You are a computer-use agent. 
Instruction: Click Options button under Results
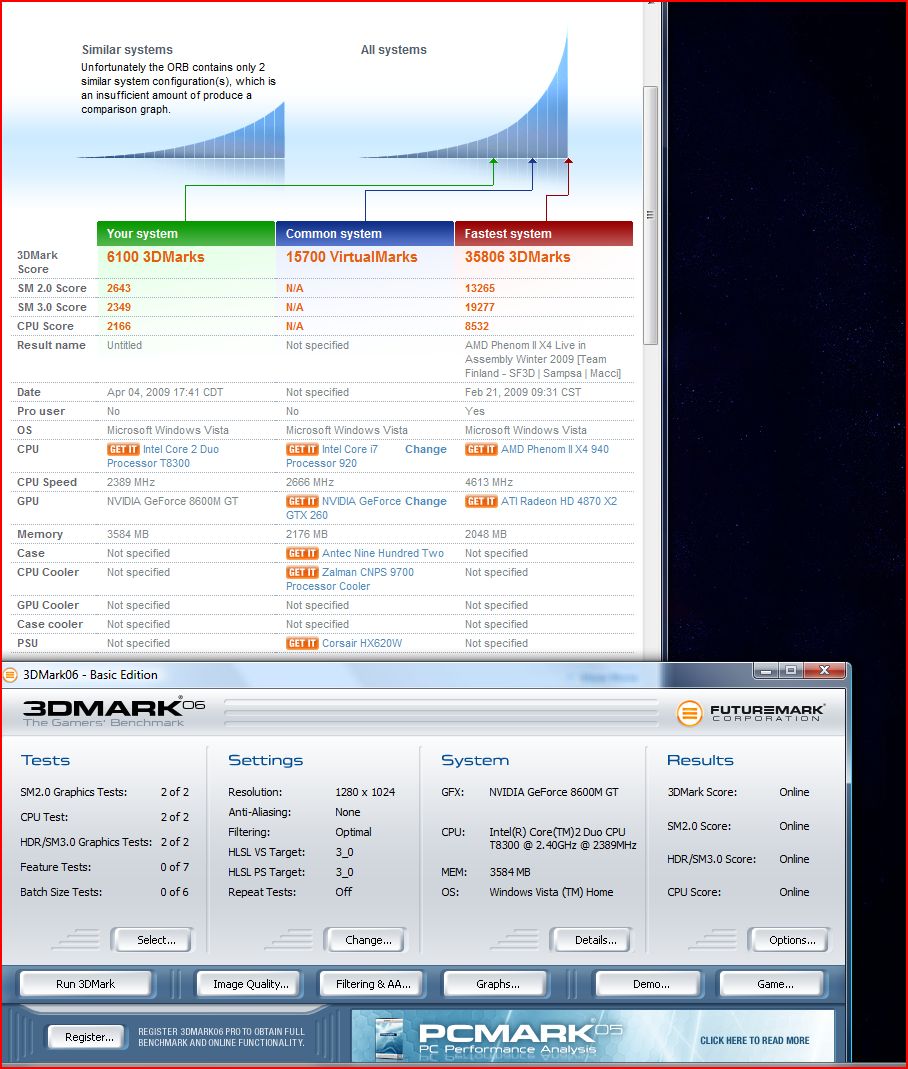[789, 939]
